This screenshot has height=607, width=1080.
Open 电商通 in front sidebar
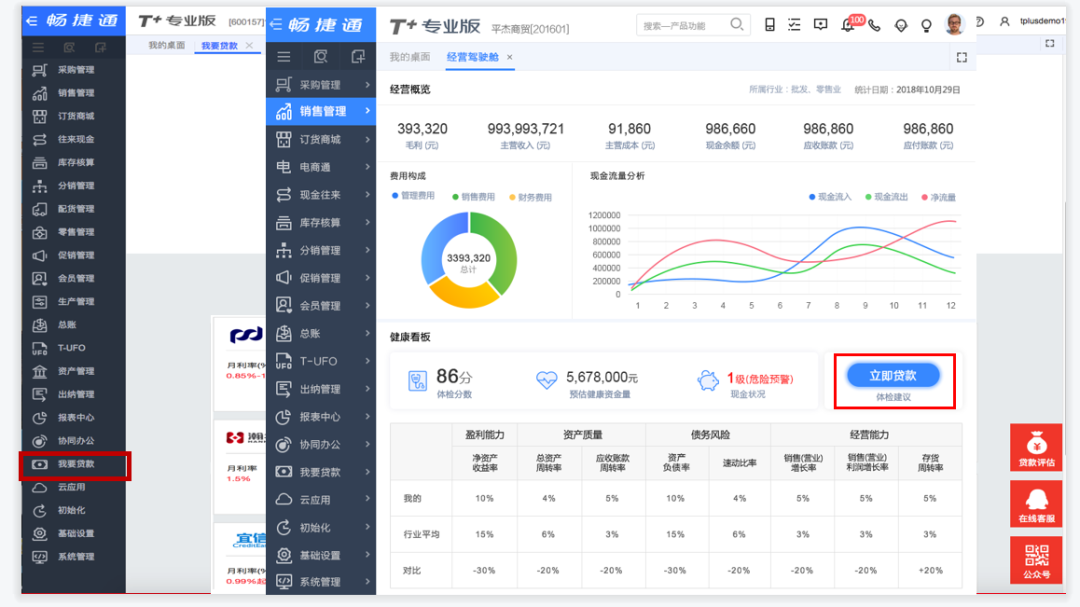click(x=321, y=167)
